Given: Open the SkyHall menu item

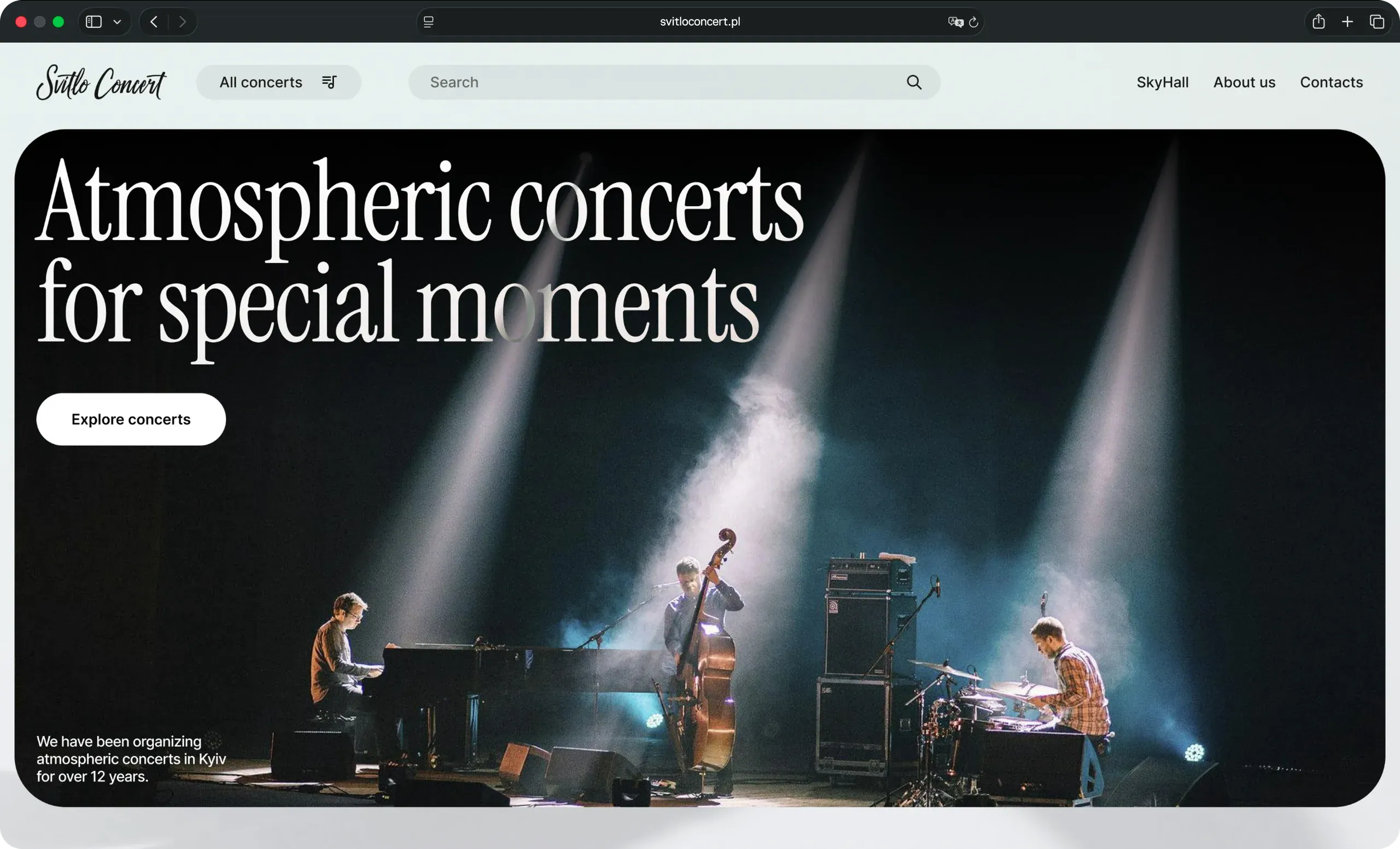Looking at the screenshot, I should pyautogui.click(x=1163, y=83).
